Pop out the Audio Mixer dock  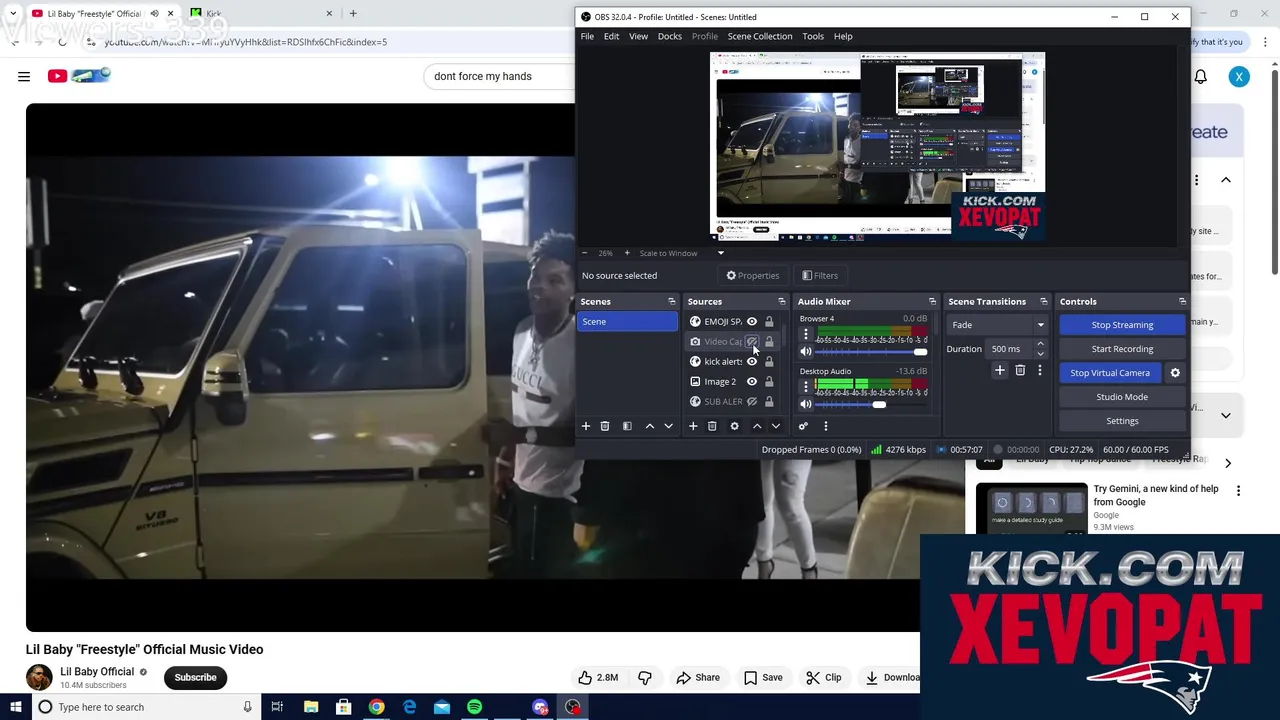pyautogui.click(x=933, y=301)
